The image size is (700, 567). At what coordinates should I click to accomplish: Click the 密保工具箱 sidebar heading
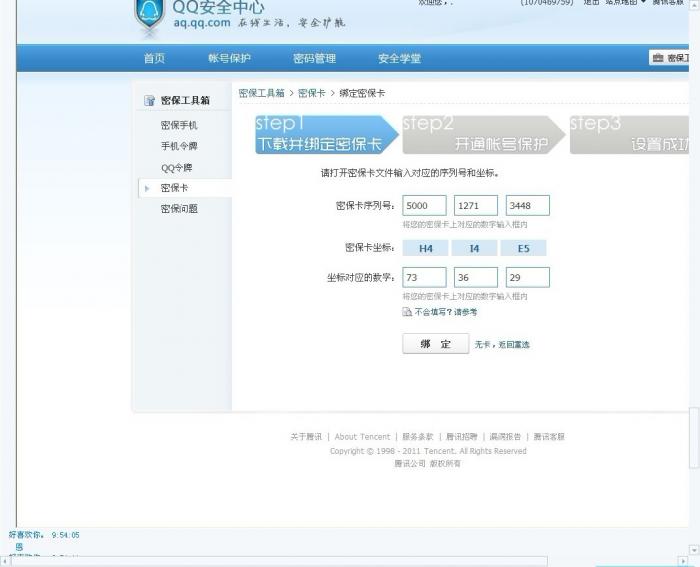[x=185, y=100]
